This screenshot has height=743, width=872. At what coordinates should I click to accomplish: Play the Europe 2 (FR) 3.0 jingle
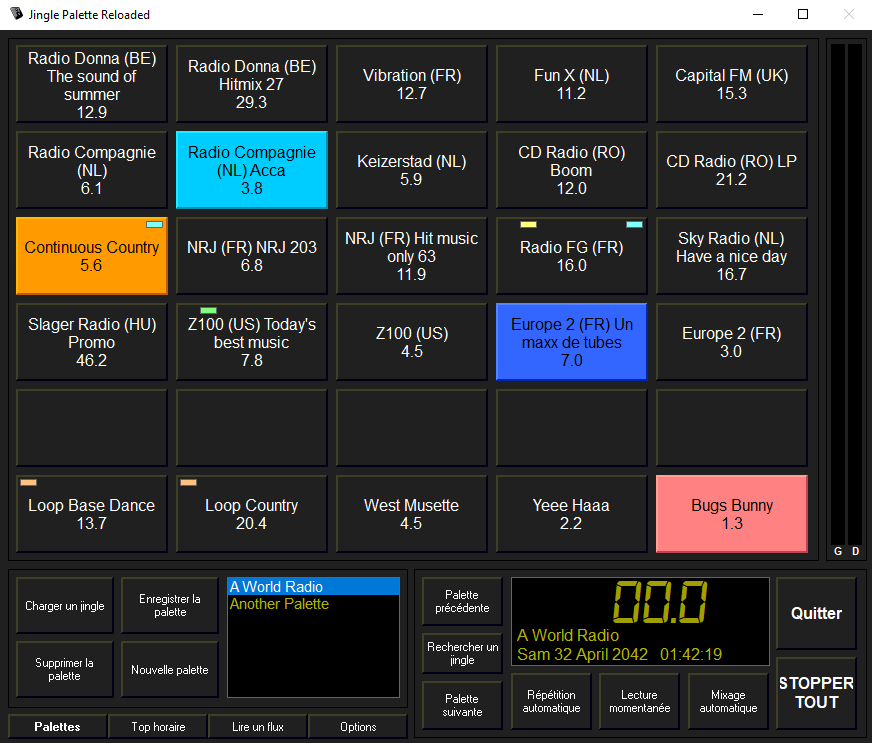732,342
